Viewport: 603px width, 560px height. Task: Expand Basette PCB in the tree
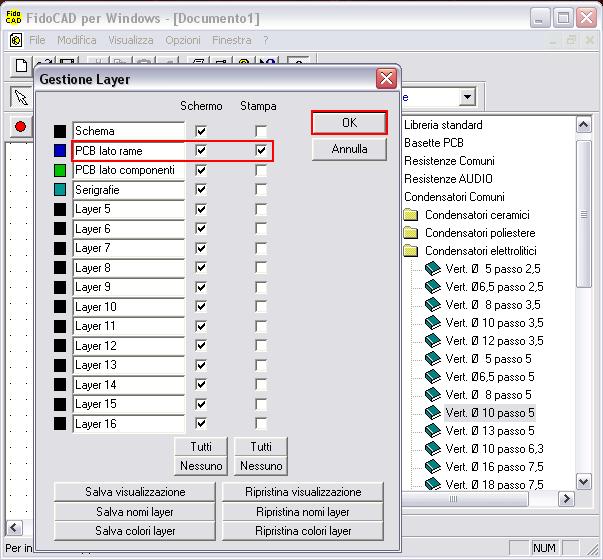434,143
